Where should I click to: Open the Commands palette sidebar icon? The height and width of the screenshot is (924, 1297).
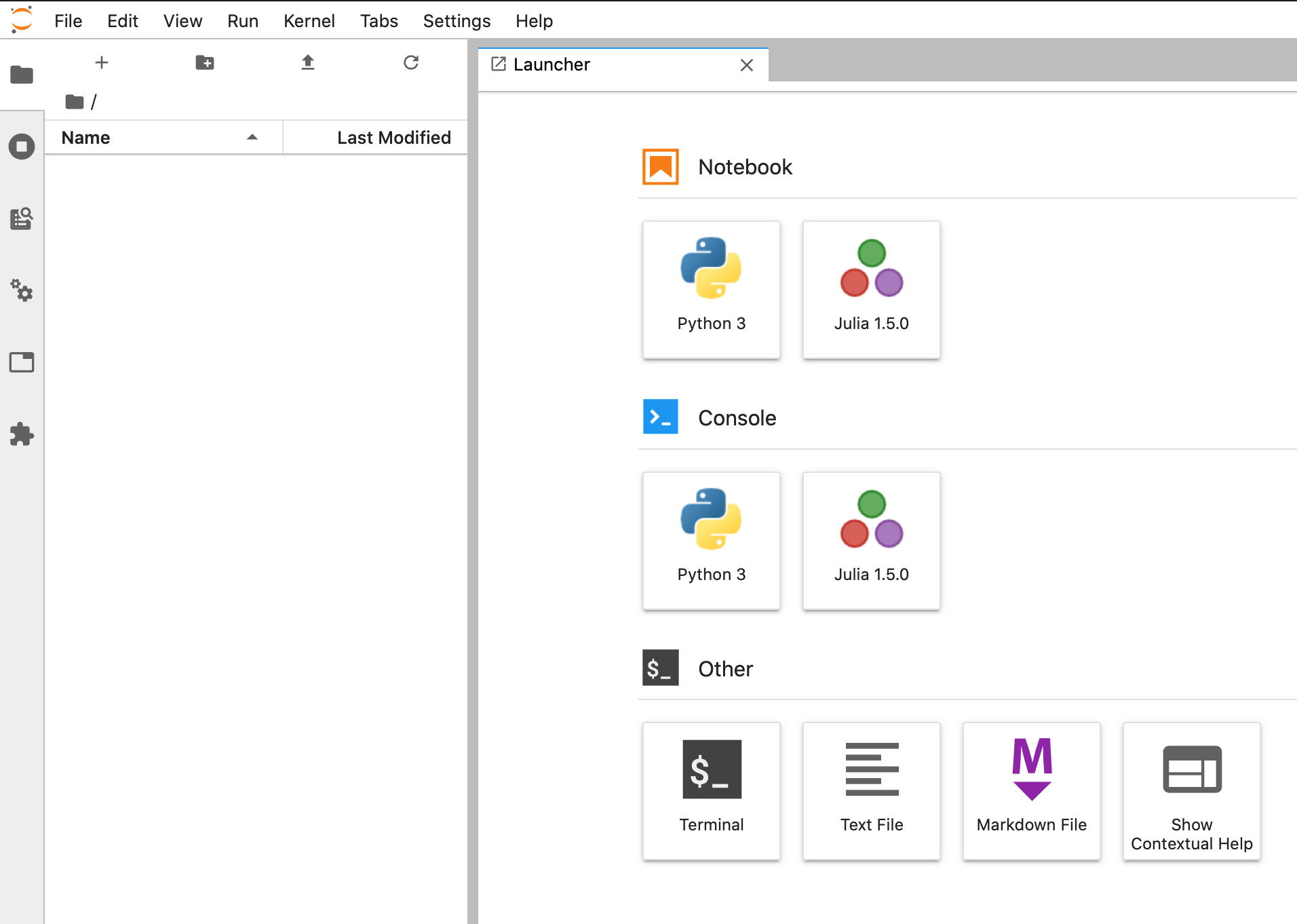point(22,219)
